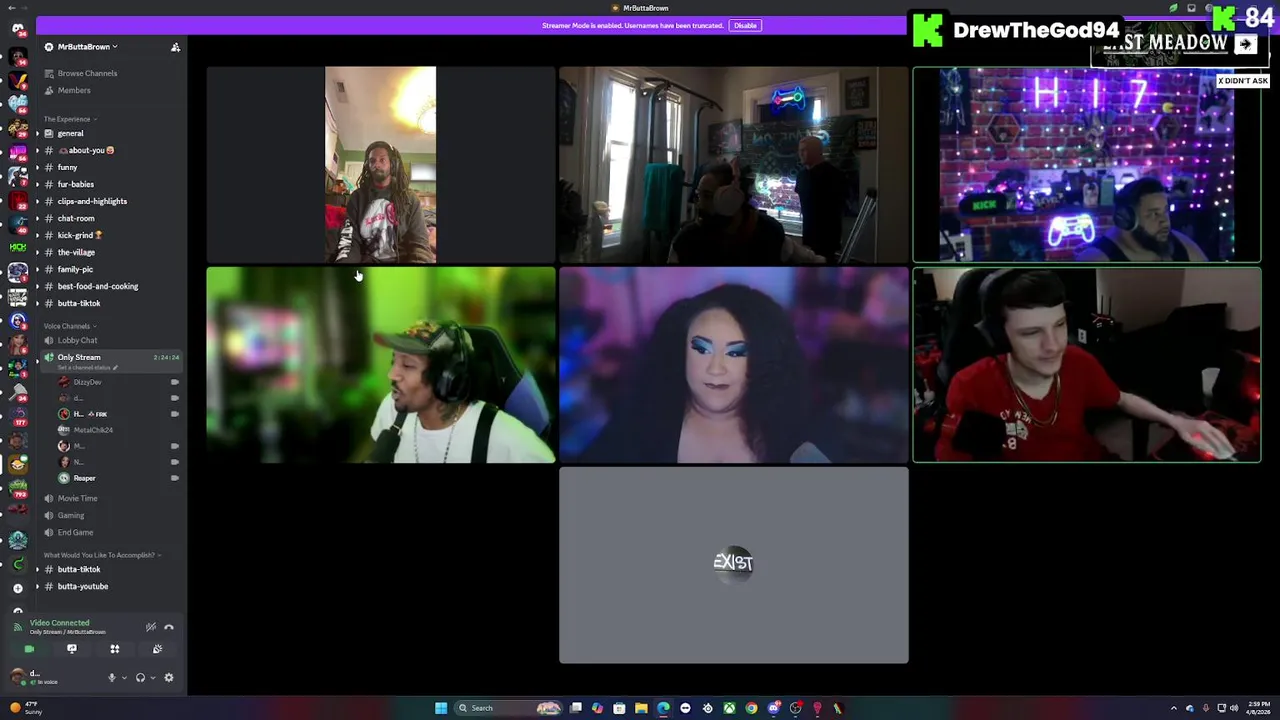1280x720 pixels.
Task: Select user MetalChik24 in voice list
Action: (x=93, y=430)
